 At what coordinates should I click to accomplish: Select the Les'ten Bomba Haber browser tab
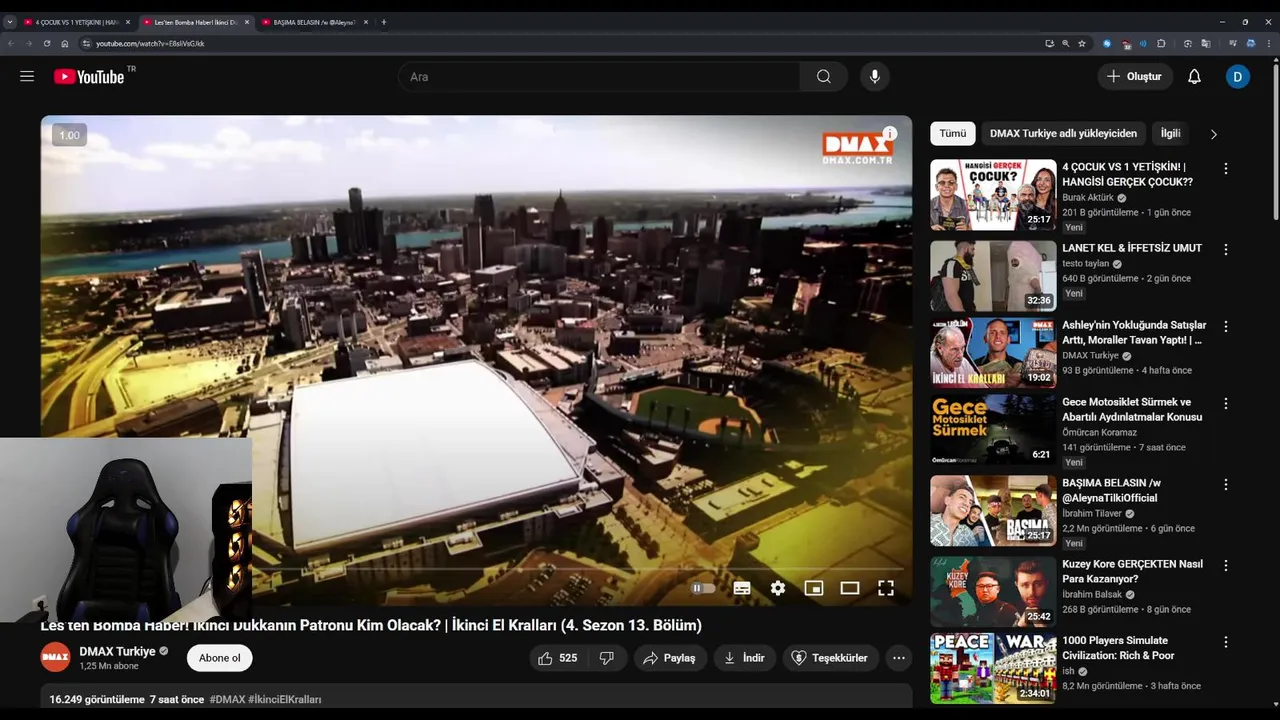click(195, 22)
